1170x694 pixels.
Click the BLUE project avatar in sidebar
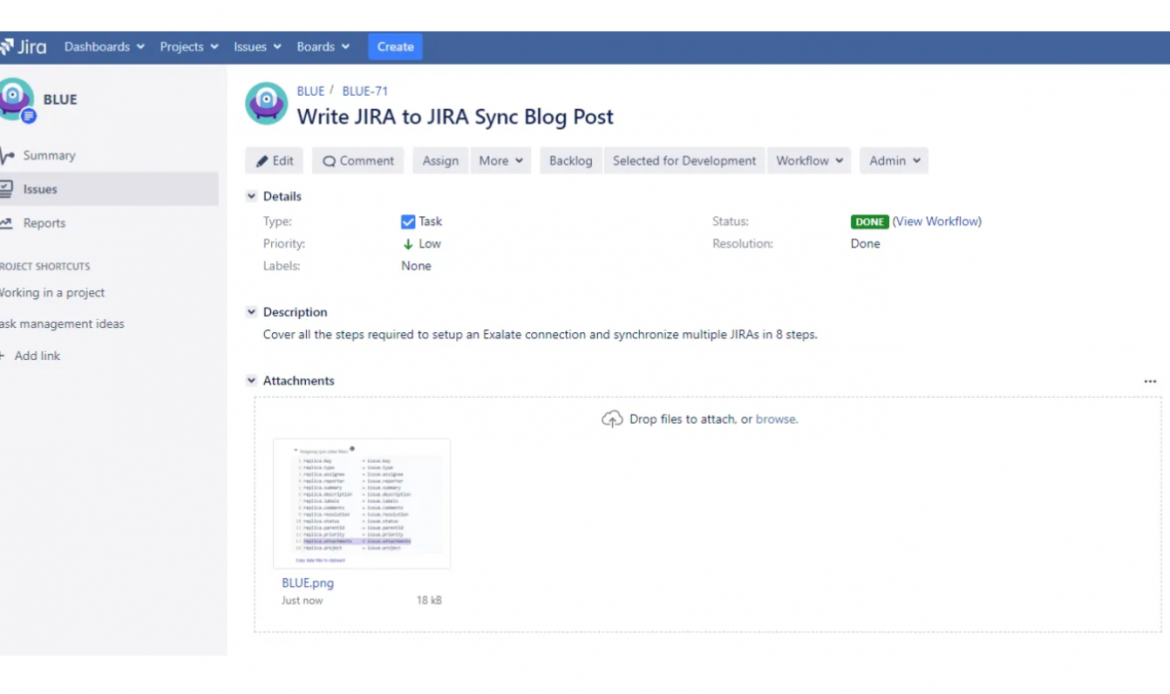[x=16, y=99]
